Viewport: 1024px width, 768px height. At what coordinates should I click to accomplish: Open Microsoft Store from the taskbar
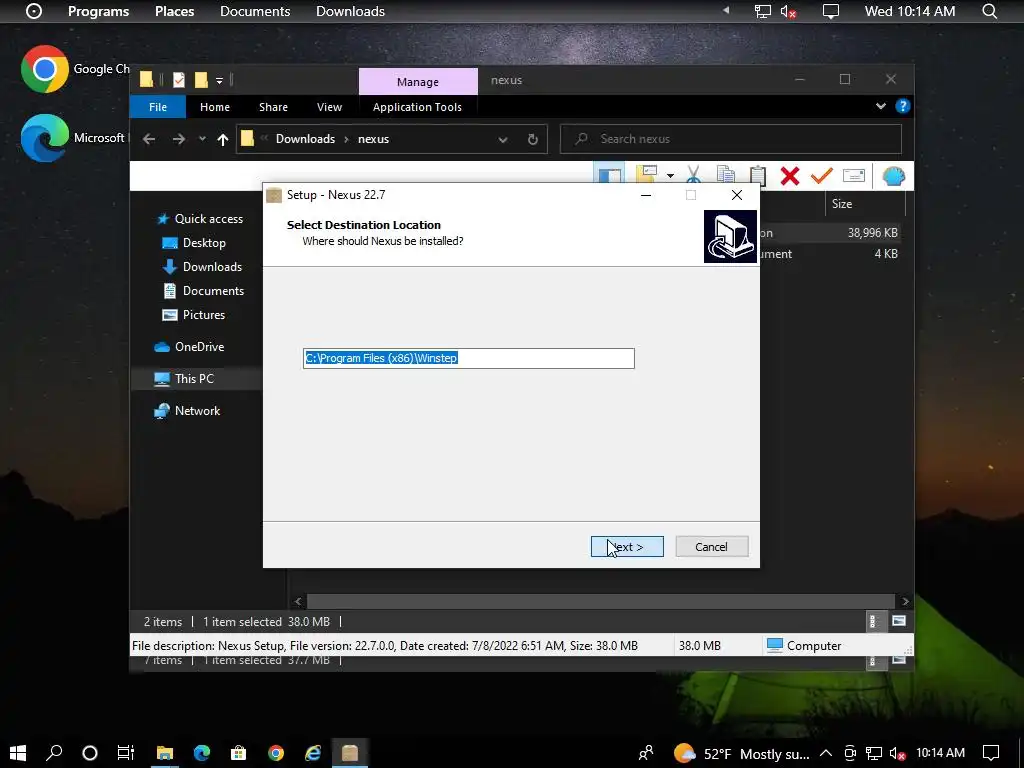238,753
